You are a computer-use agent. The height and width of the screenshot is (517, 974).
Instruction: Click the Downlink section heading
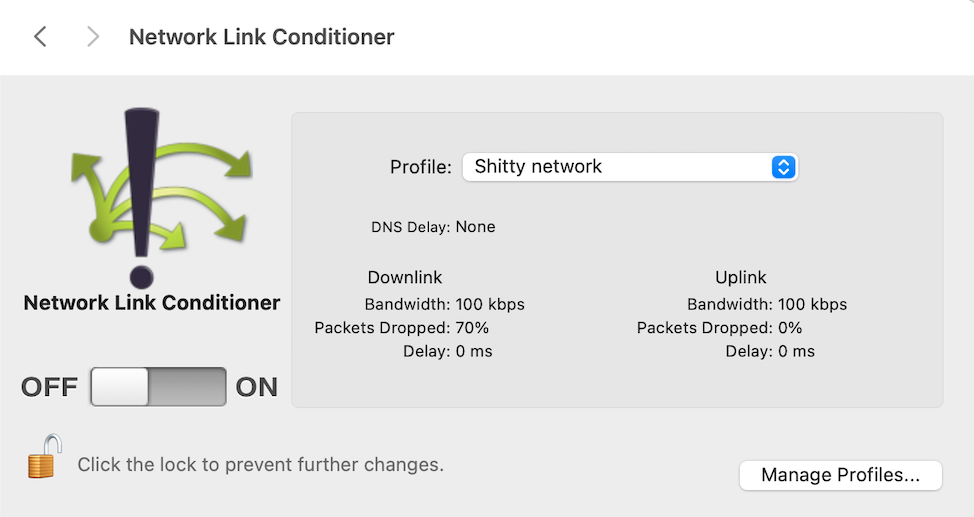404,277
